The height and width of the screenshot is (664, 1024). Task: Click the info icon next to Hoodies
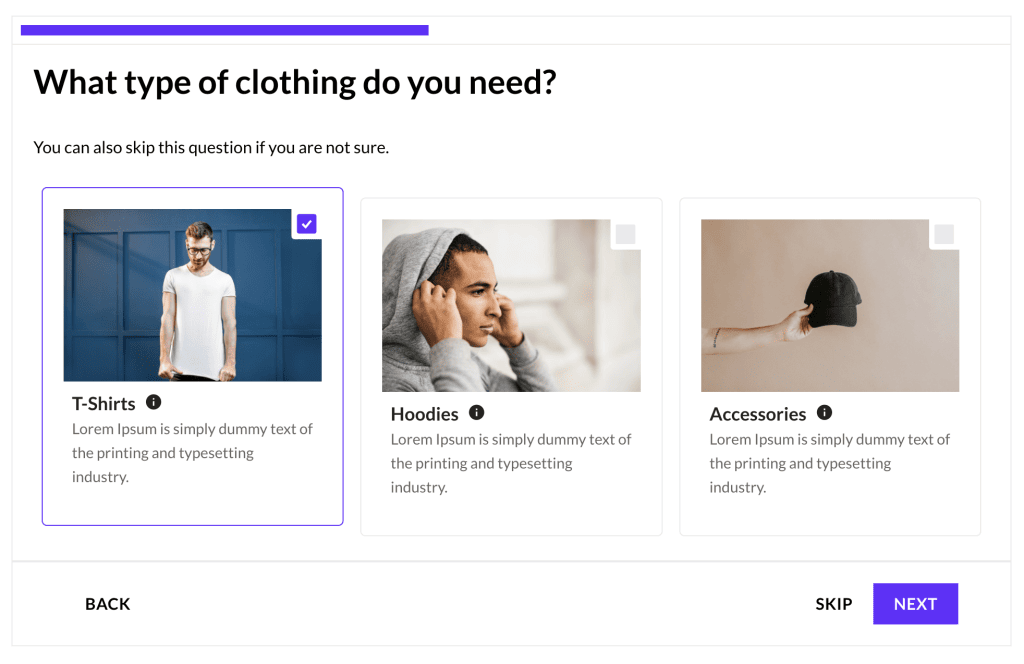(x=477, y=413)
